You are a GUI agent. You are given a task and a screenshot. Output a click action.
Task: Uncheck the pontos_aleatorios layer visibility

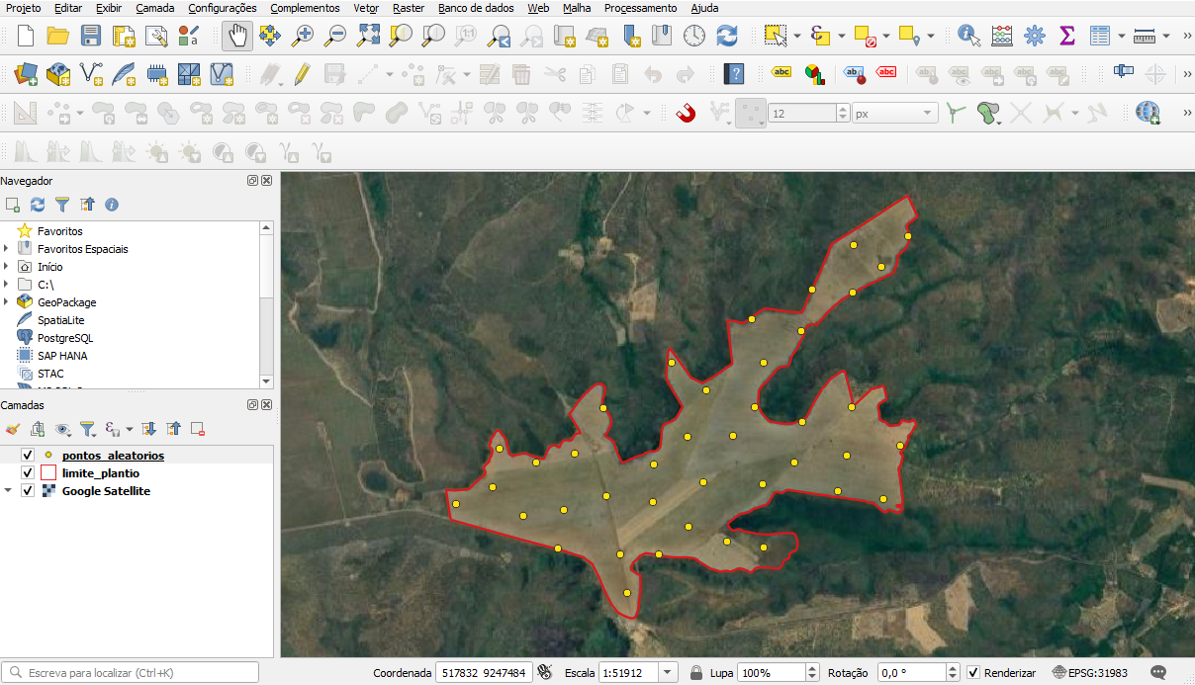point(28,455)
